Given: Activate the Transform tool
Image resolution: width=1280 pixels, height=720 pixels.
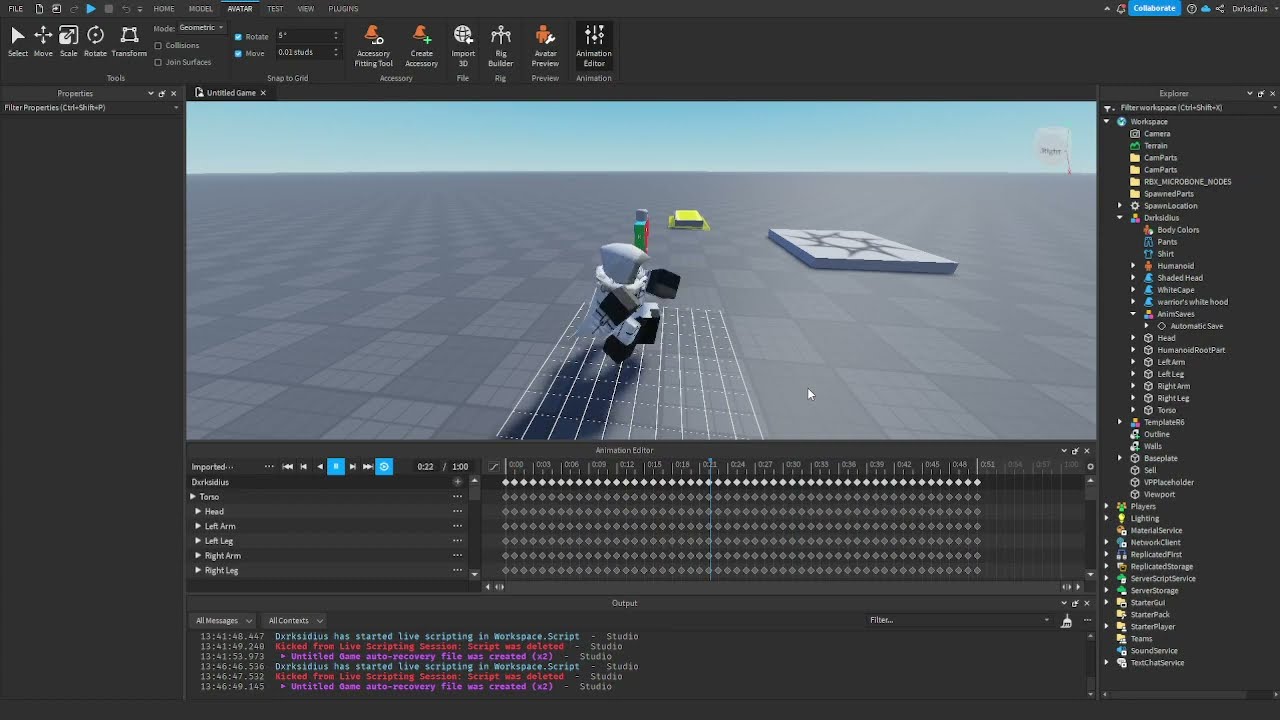Looking at the screenshot, I should click(129, 41).
